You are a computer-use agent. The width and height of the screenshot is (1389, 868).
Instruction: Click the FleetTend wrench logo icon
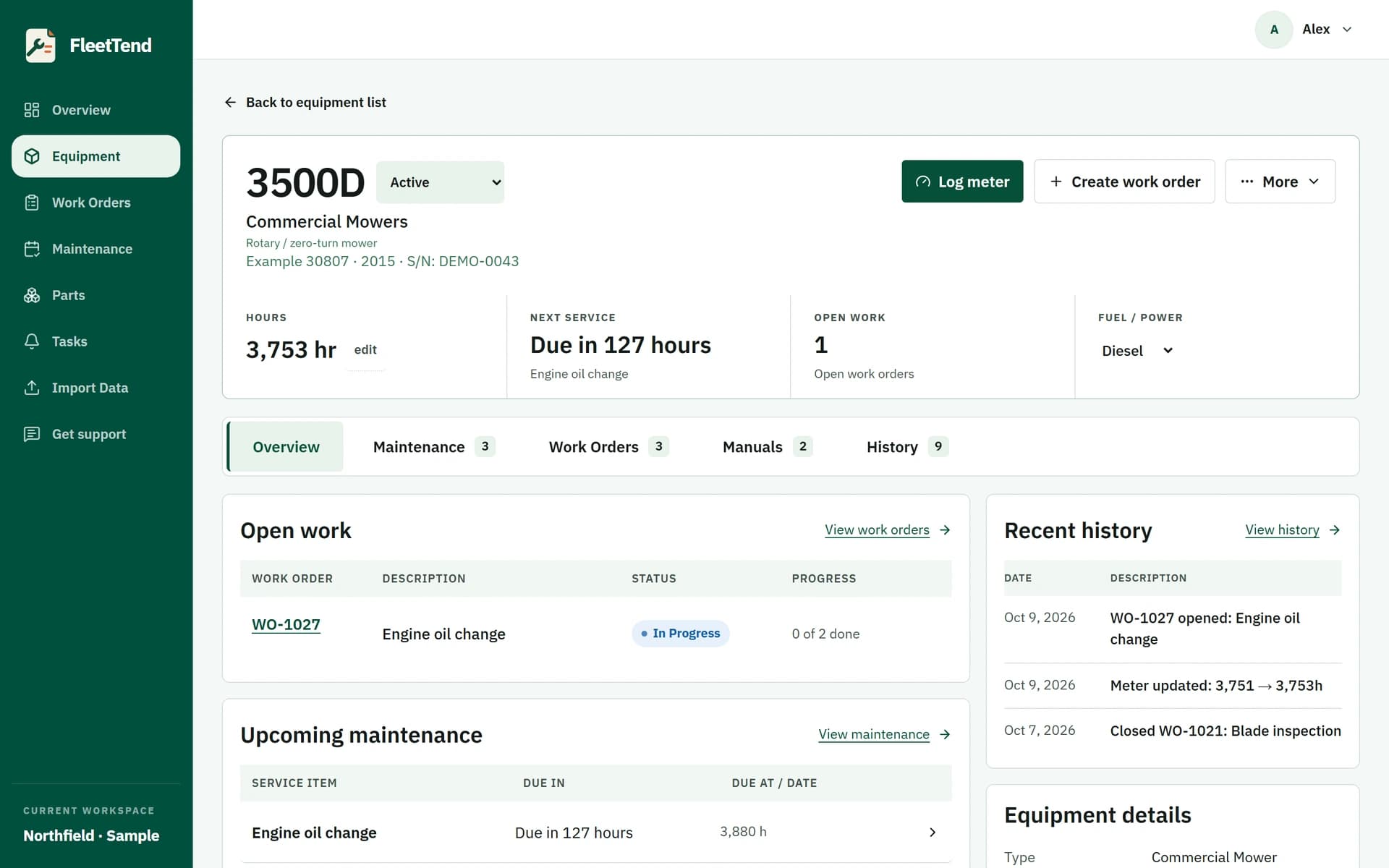(41, 46)
